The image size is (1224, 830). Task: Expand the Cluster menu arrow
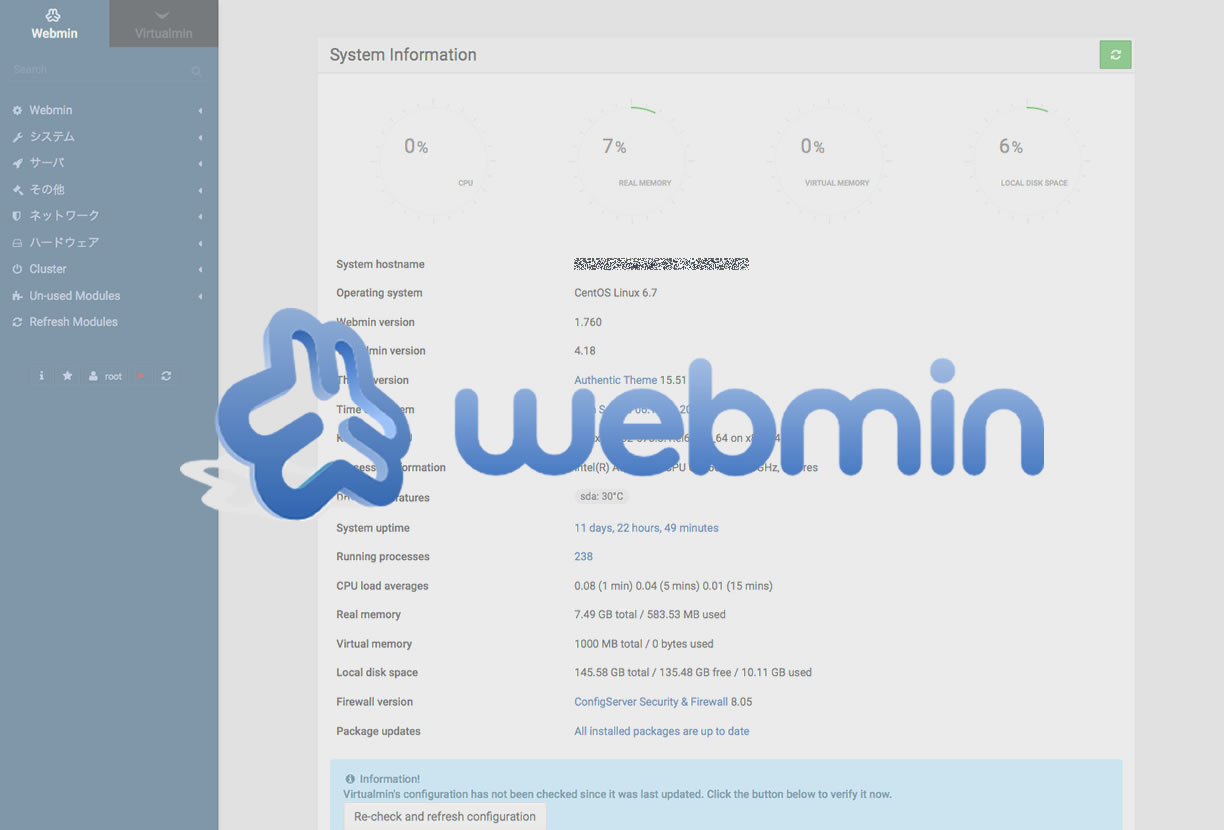tap(200, 269)
